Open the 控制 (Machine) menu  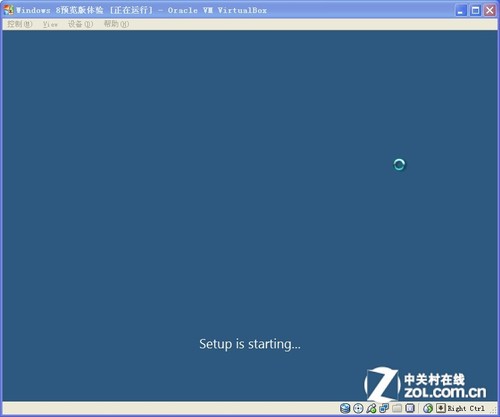tap(20, 24)
